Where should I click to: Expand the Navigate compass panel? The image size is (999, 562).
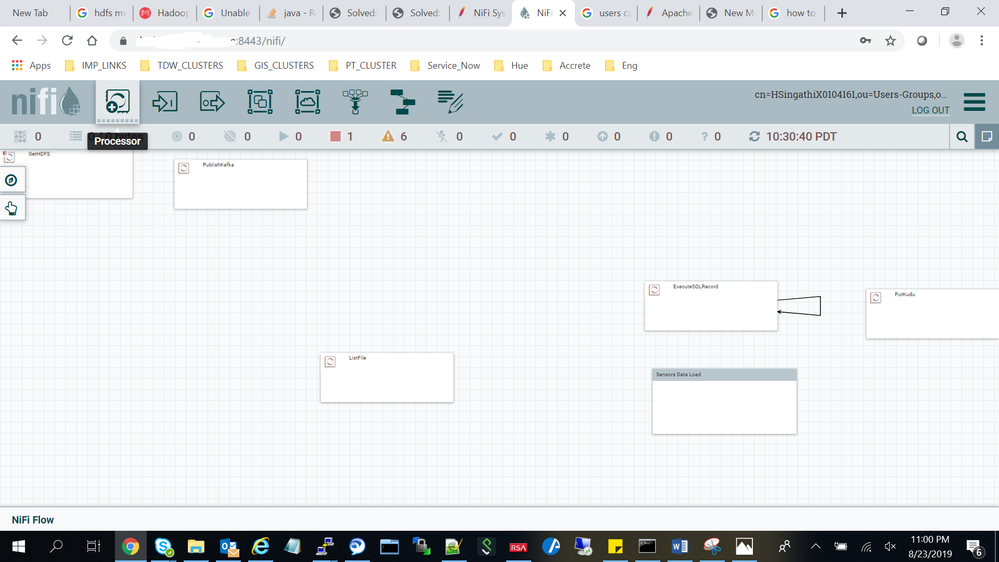coord(11,180)
